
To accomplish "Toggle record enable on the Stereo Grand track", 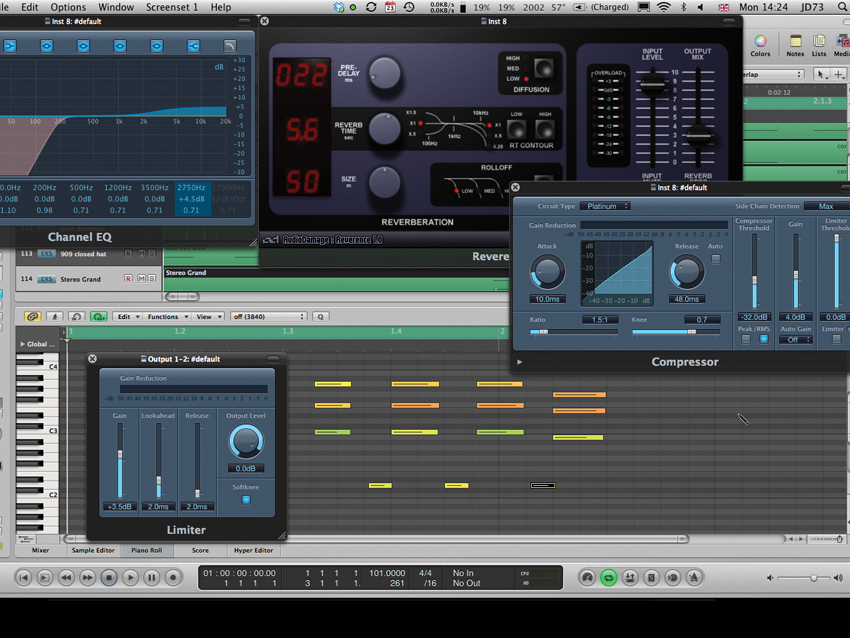I will coord(128,279).
